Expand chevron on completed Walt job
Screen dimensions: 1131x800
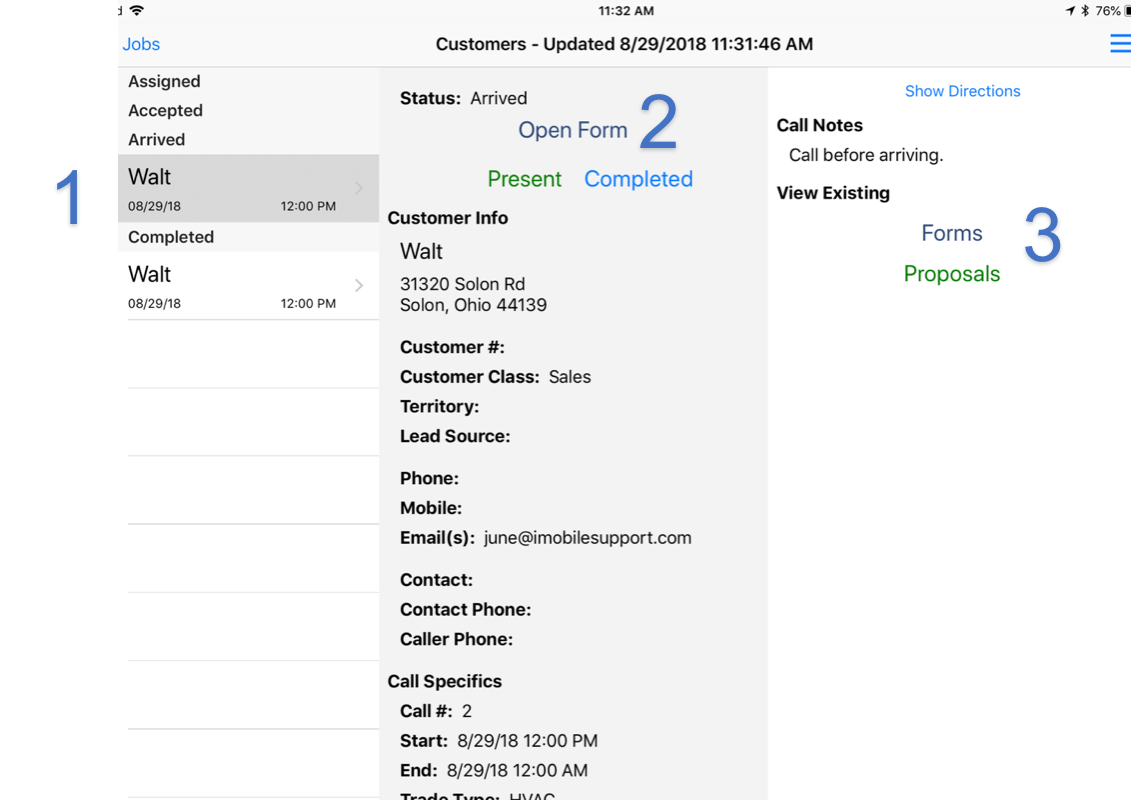pyautogui.click(x=358, y=286)
